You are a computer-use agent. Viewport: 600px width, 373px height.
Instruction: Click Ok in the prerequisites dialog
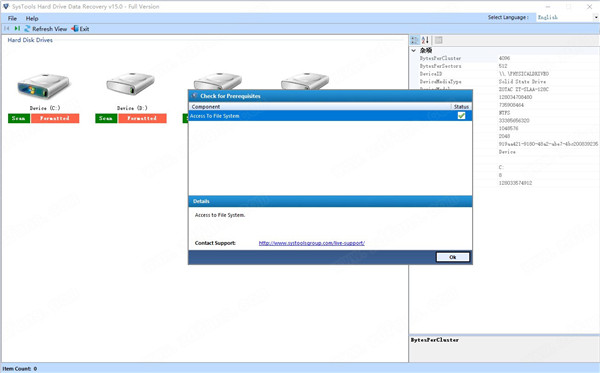(453, 257)
